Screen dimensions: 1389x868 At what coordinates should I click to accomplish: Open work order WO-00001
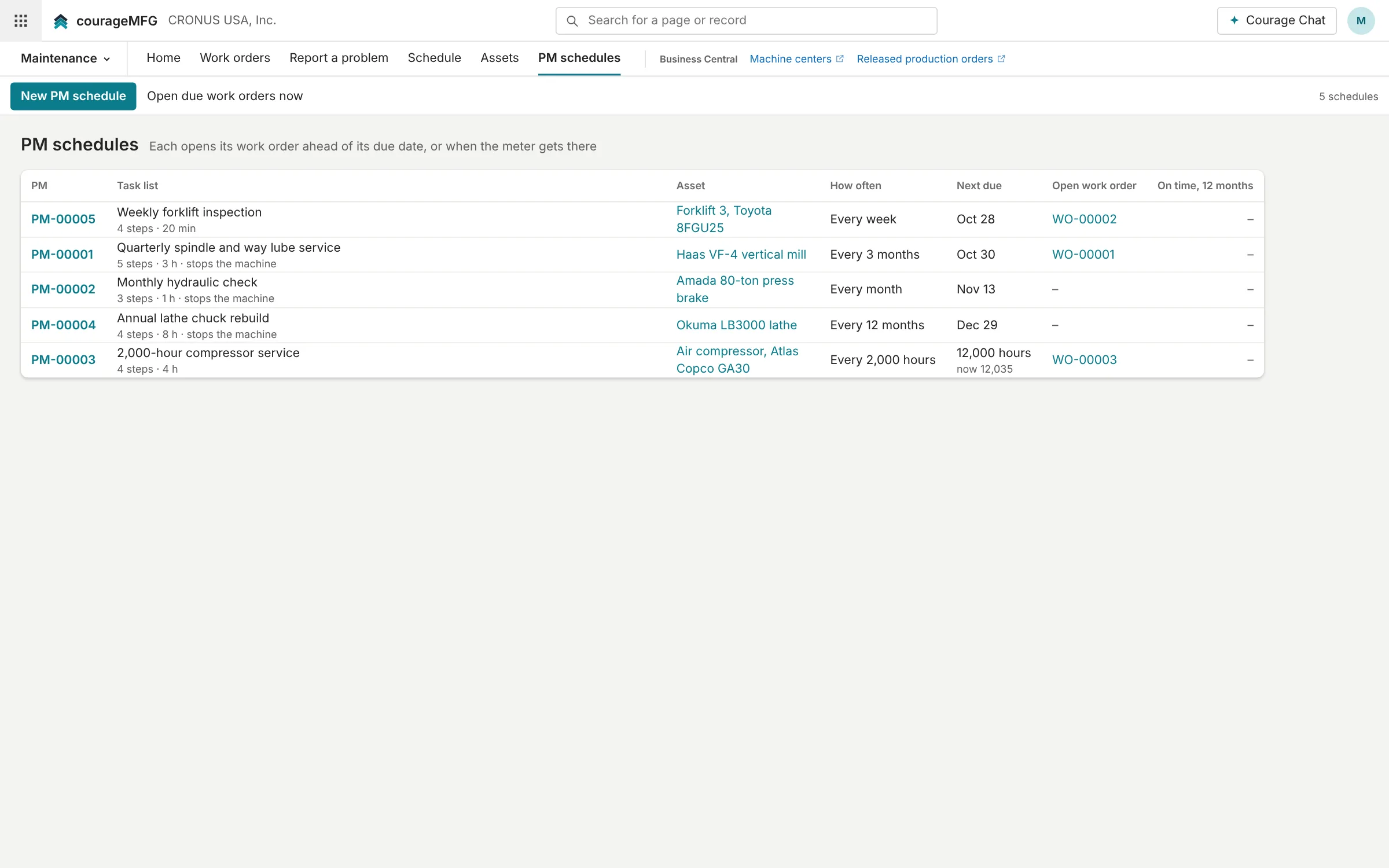1083,255
